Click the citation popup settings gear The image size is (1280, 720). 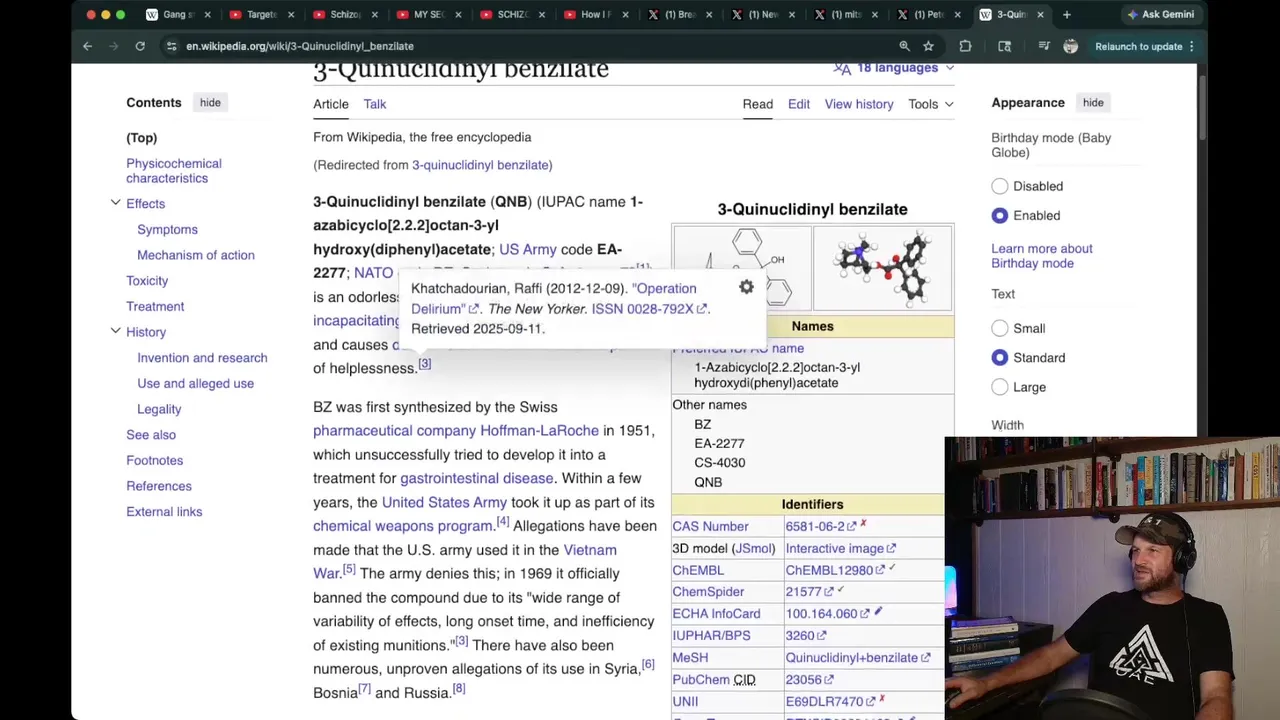pos(746,288)
